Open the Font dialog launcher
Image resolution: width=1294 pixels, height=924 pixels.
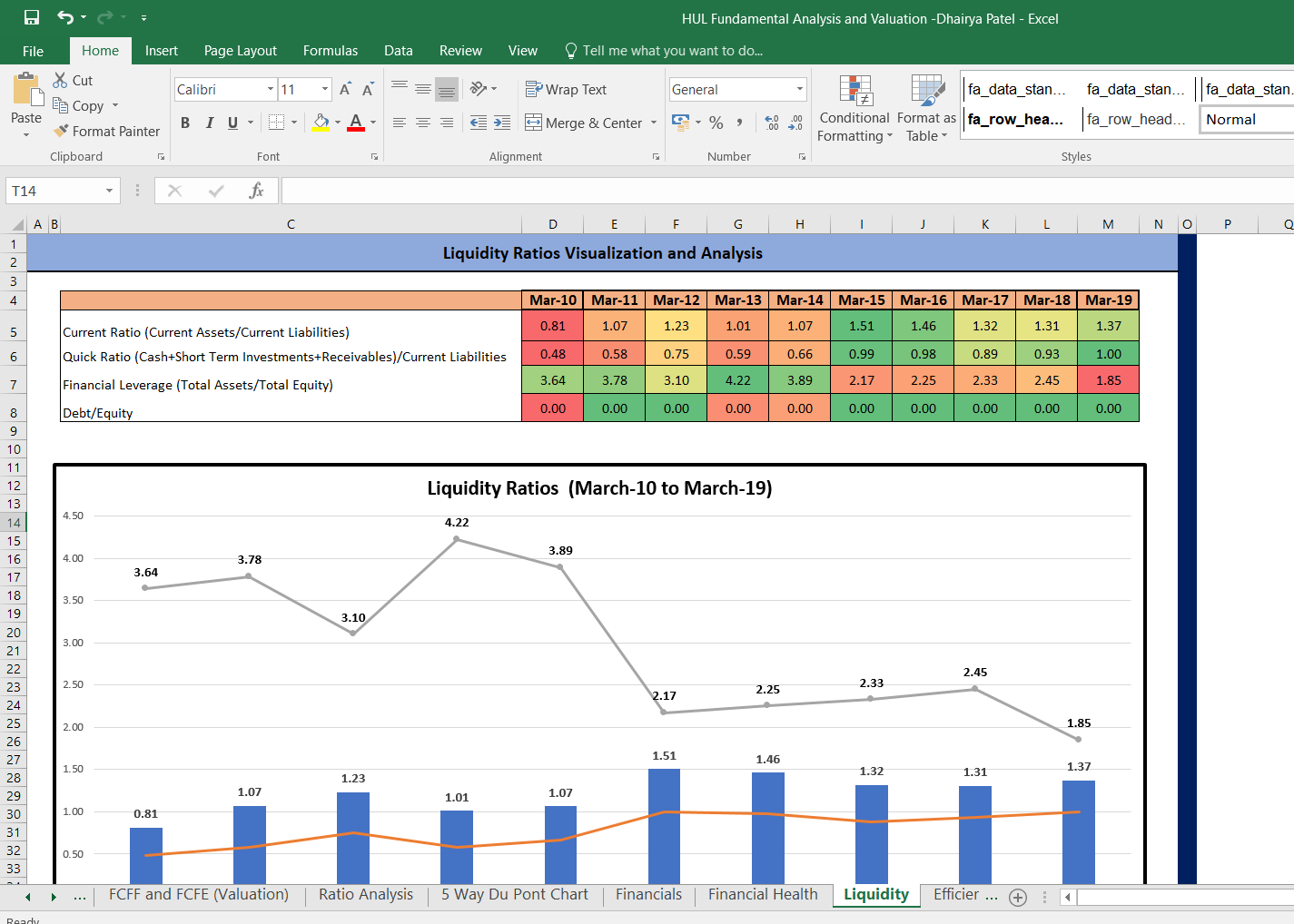[374, 157]
